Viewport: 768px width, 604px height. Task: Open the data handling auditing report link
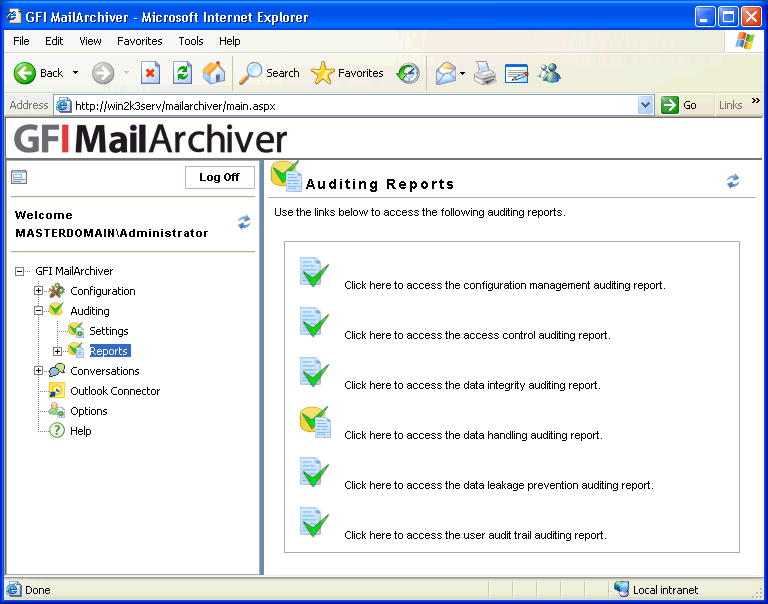click(x=473, y=435)
